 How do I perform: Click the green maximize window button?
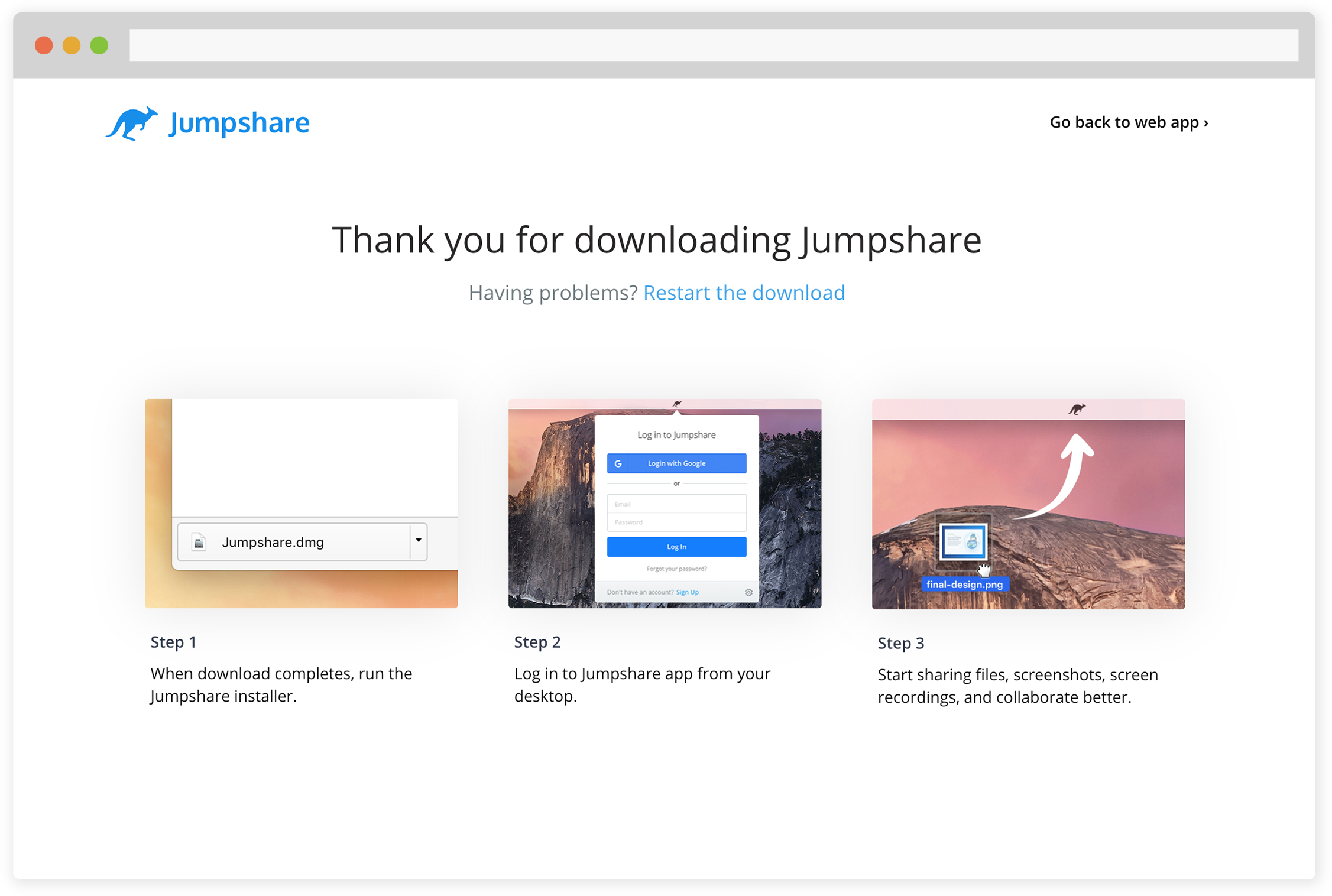99,46
